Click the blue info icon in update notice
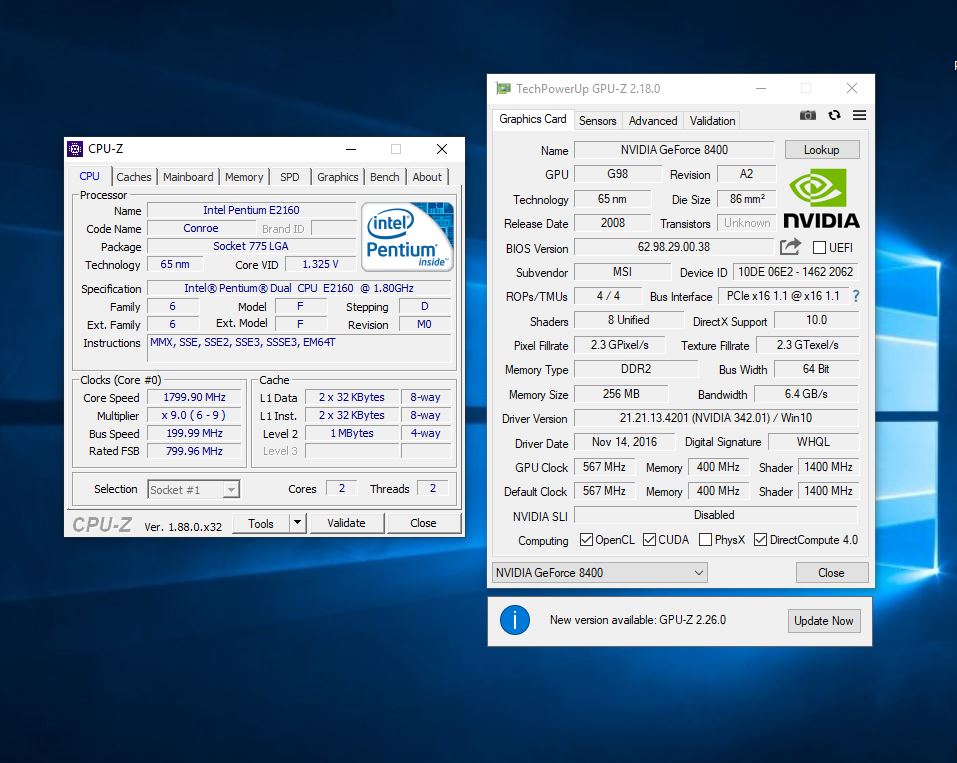The image size is (957, 763). (515, 620)
